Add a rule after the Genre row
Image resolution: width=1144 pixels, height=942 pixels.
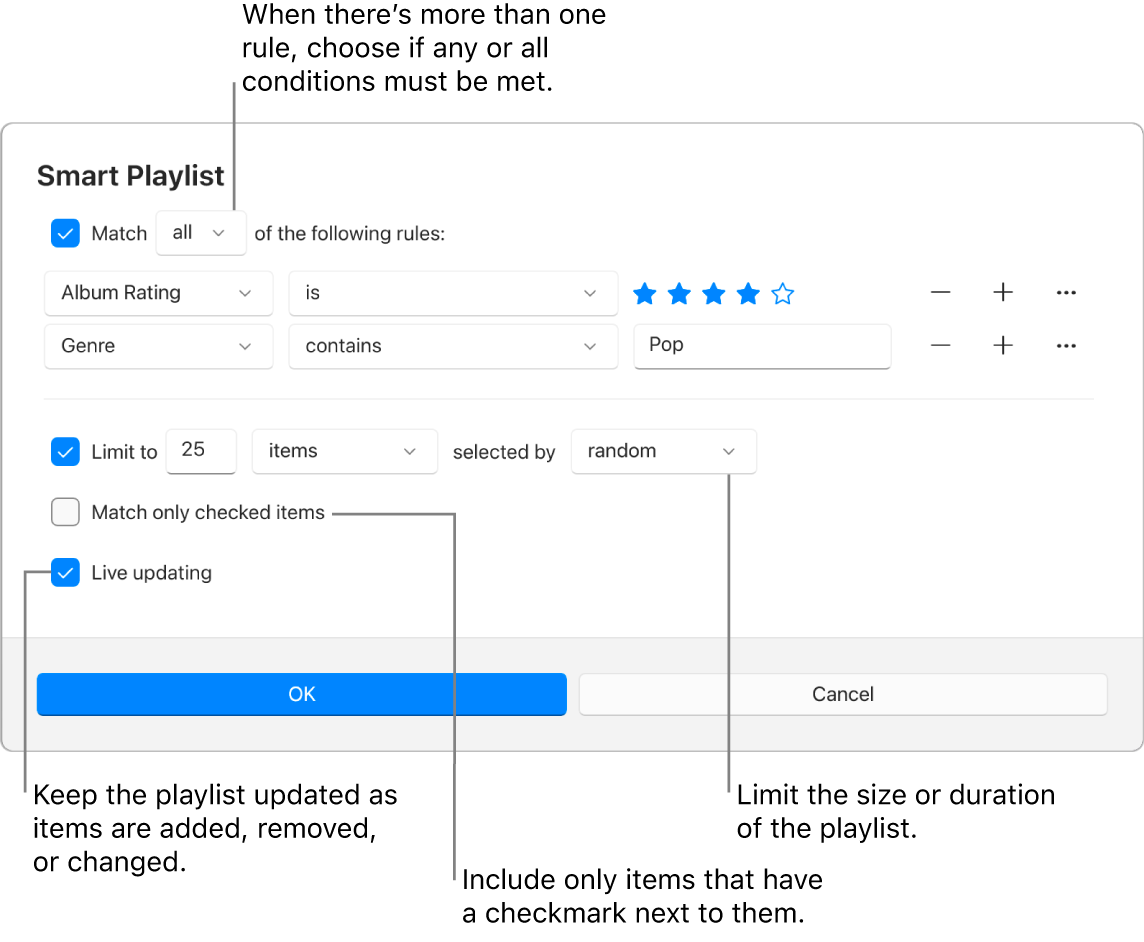[x=1003, y=346]
